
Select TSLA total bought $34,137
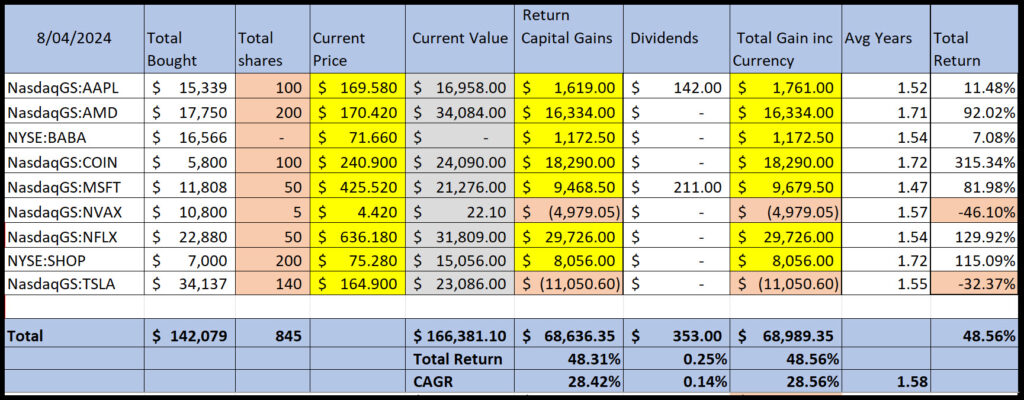coord(189,284)
